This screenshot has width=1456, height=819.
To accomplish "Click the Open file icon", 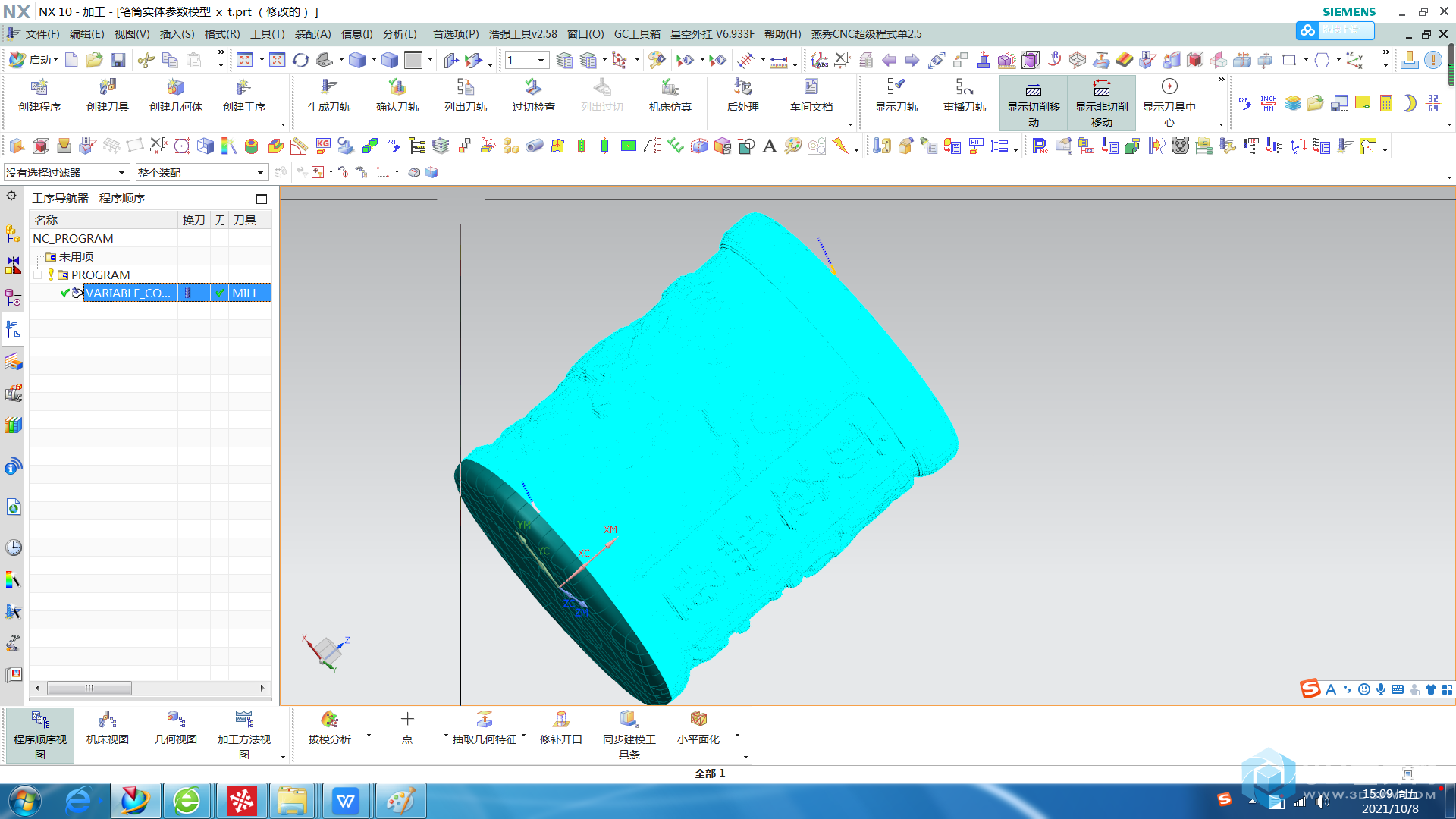I will point(94,60).
